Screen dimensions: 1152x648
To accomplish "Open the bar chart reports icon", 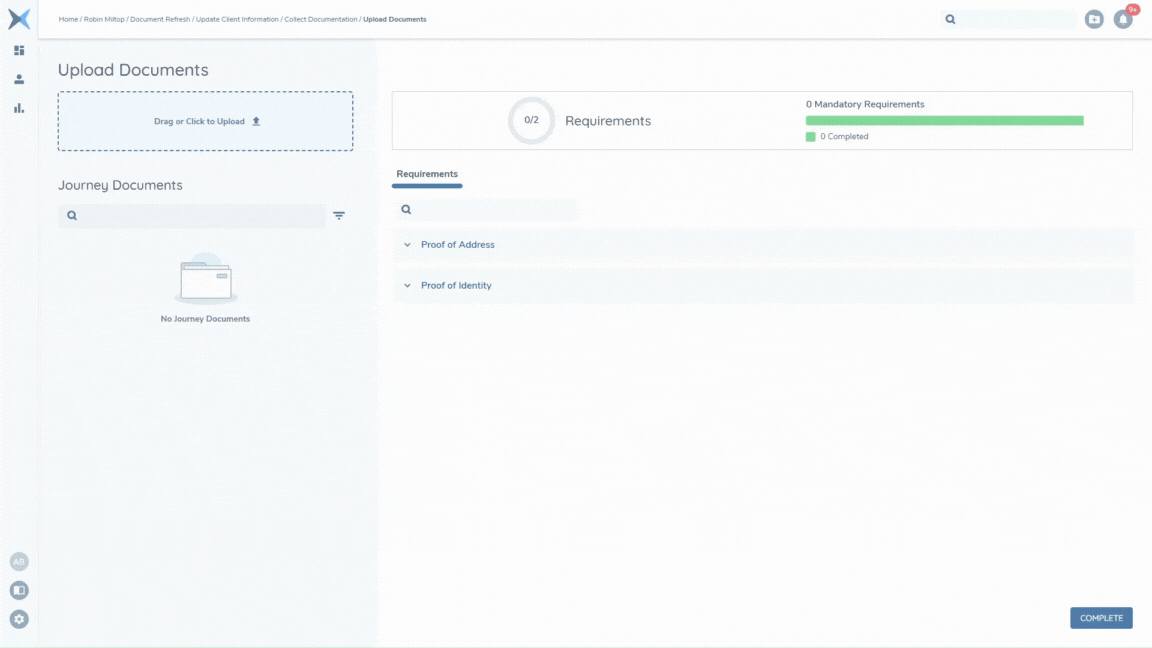I will pyautogui.click(x=19, y=108).
